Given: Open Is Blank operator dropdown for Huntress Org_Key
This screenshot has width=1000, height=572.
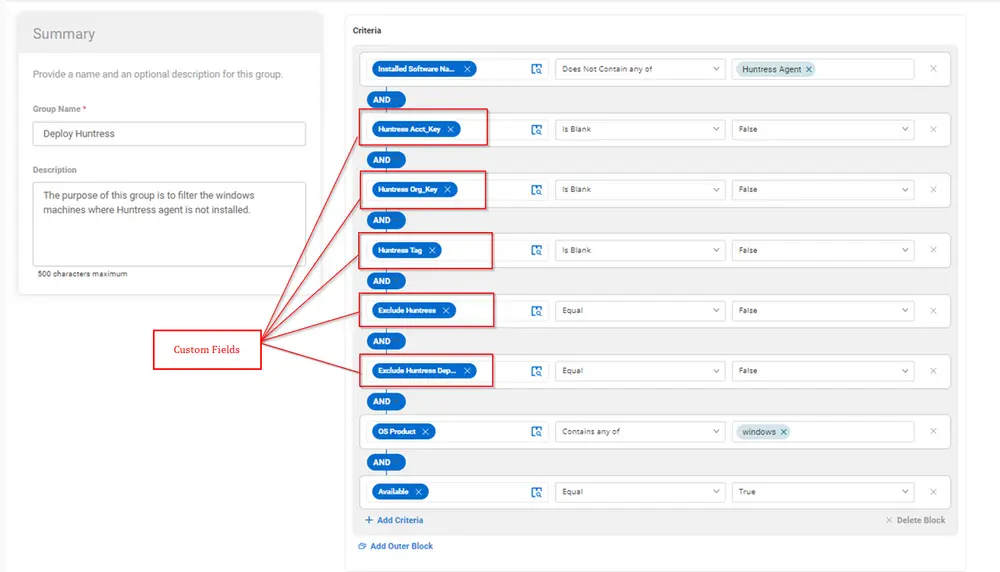Looking at the screenshot, I should pyautogui.click(x=640, y=189).
